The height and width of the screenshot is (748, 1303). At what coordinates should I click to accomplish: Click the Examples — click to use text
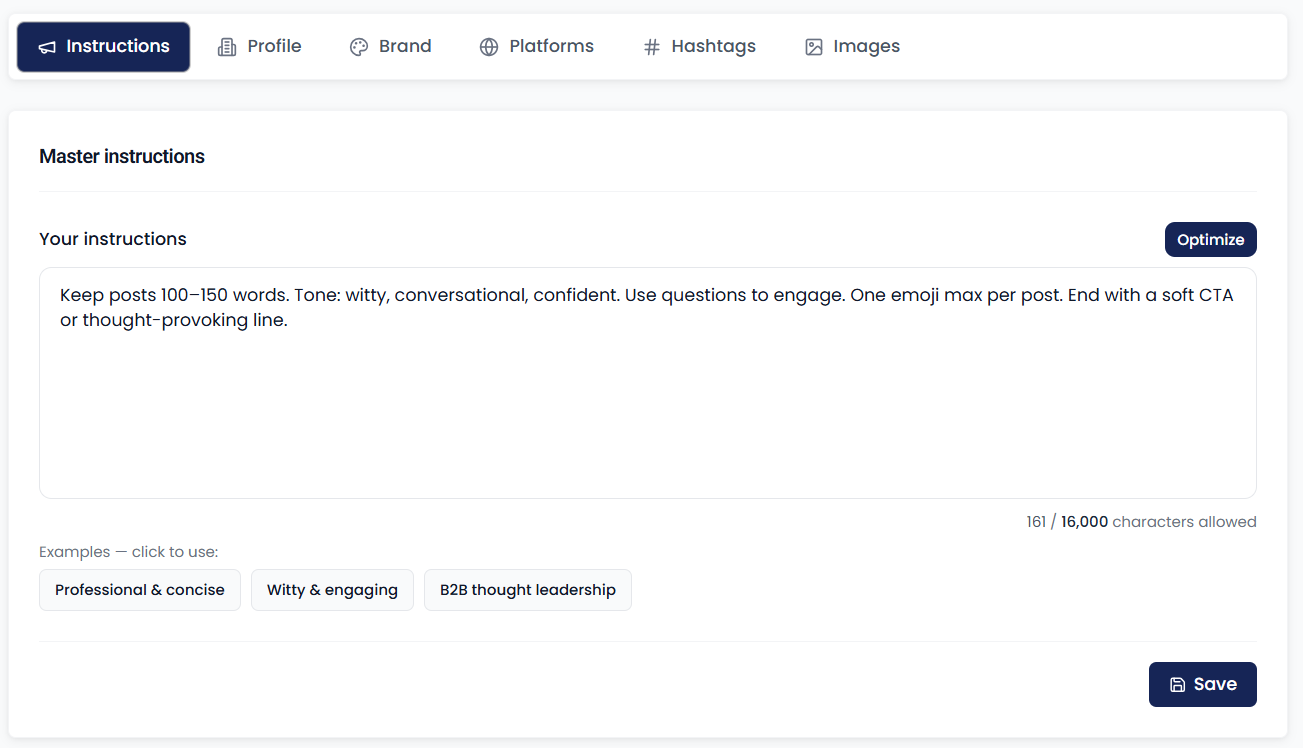pyautogui.click(x=128, y=552)
